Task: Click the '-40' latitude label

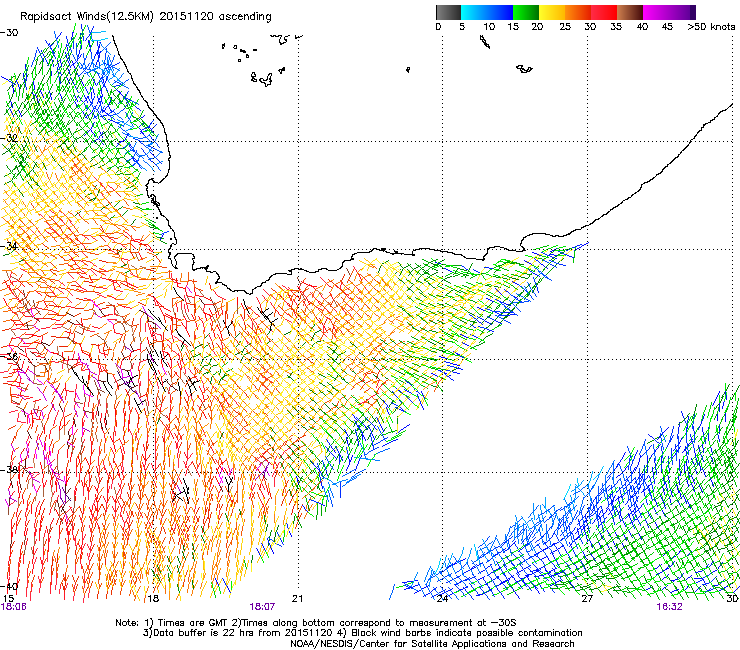Action: click(x=9, y=586)
